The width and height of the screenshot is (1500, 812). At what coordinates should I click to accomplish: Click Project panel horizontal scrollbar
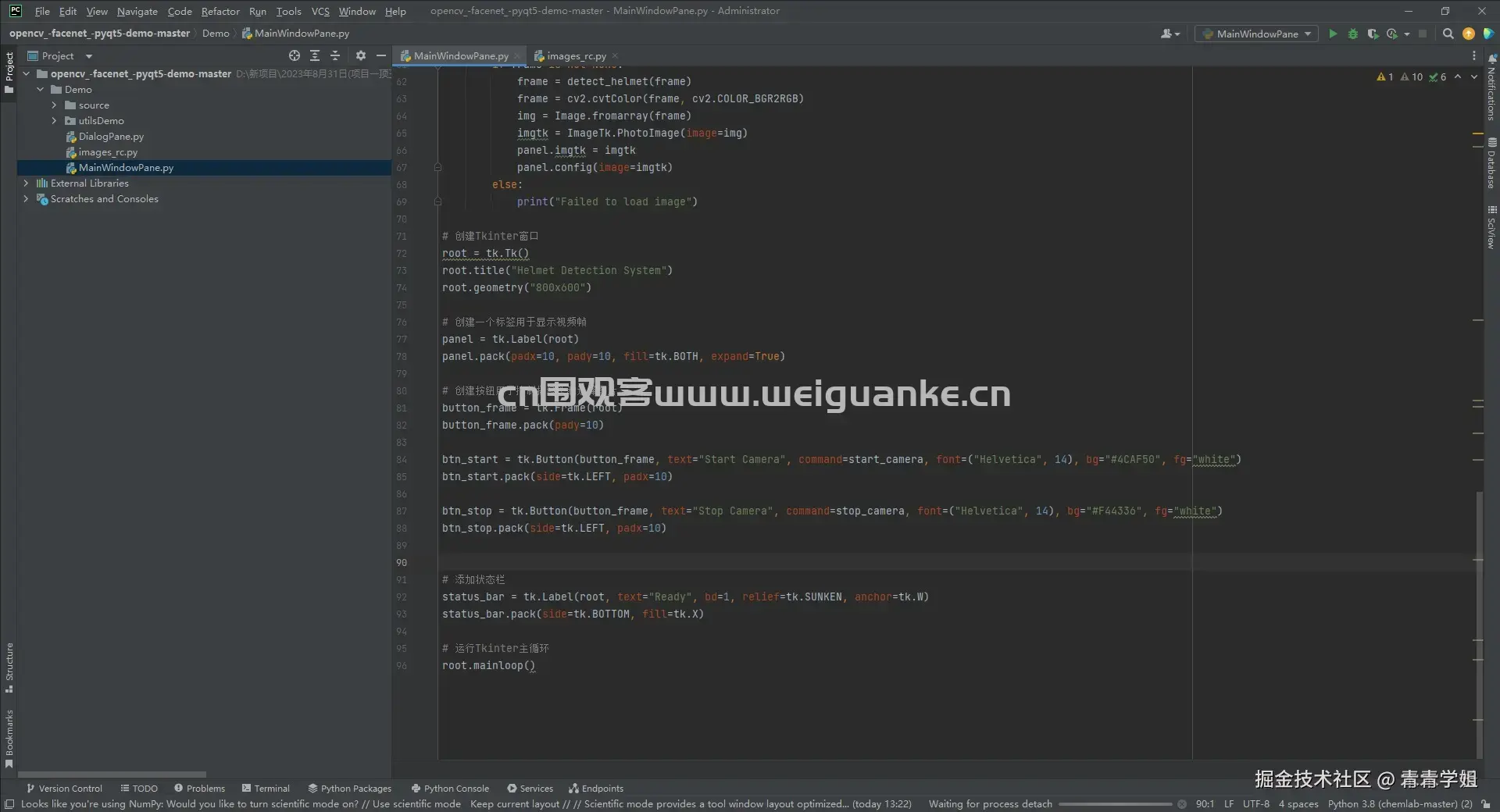click(x=112, y=774)
